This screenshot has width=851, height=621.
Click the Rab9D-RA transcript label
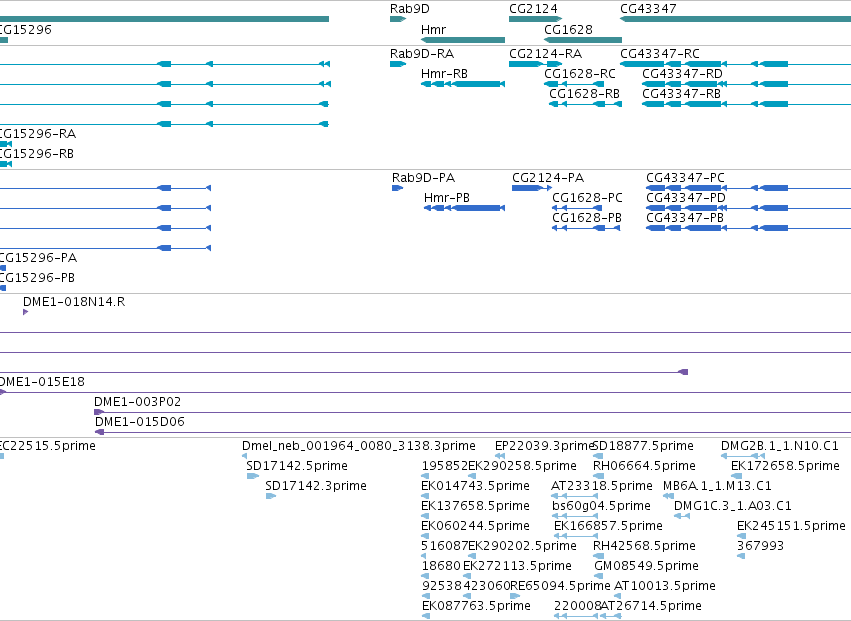coord(422,54)
